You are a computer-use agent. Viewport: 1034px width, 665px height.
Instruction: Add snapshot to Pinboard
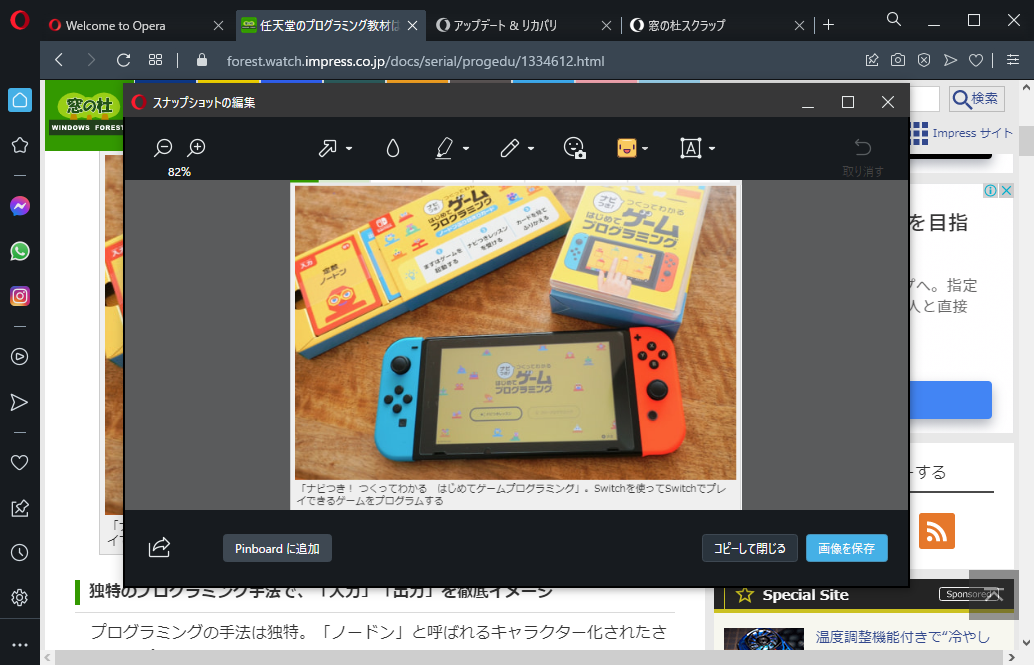(276, 548)
